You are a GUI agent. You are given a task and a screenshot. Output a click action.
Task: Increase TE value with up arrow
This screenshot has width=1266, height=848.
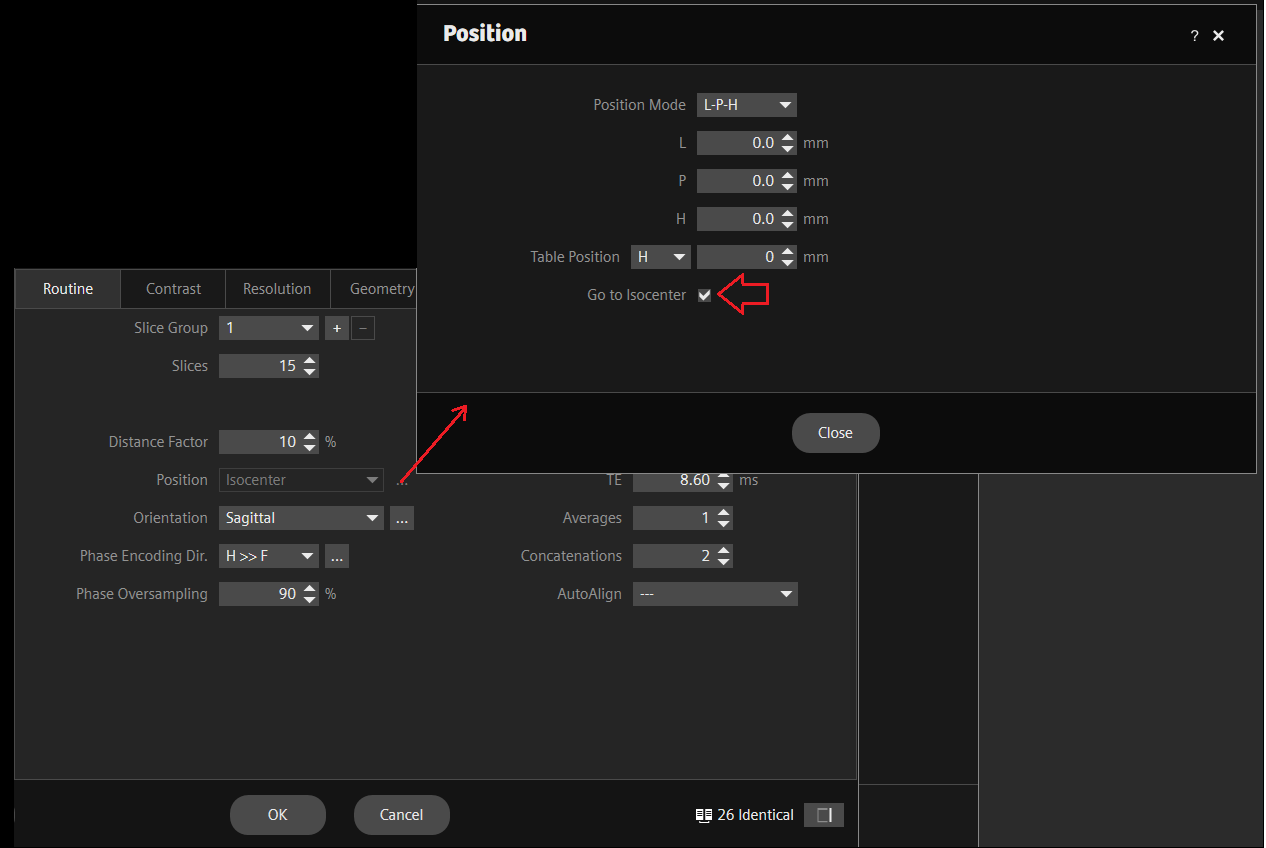tap(724, 477)
